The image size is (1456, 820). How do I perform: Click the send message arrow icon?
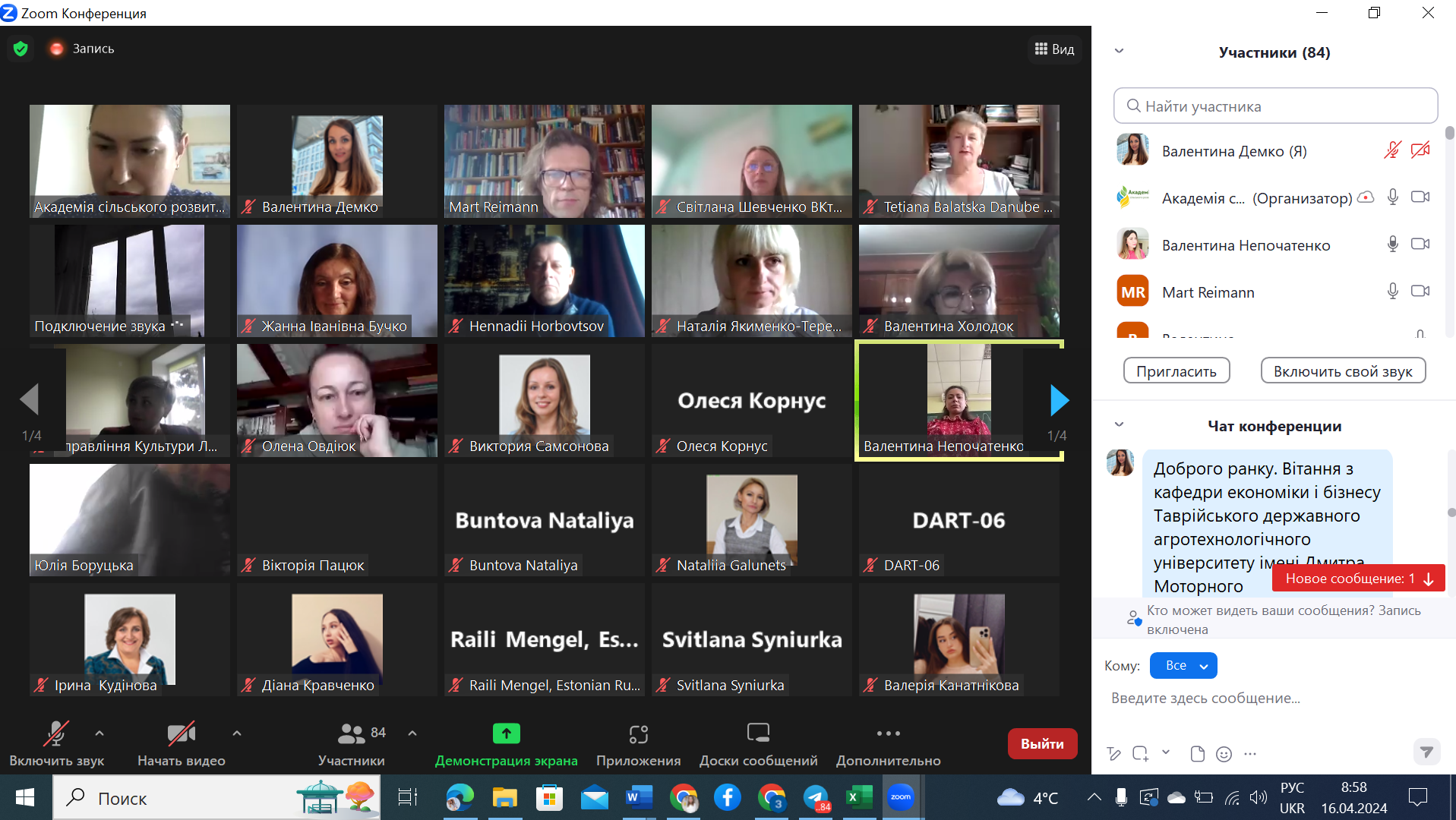[x=1426, y=752]
